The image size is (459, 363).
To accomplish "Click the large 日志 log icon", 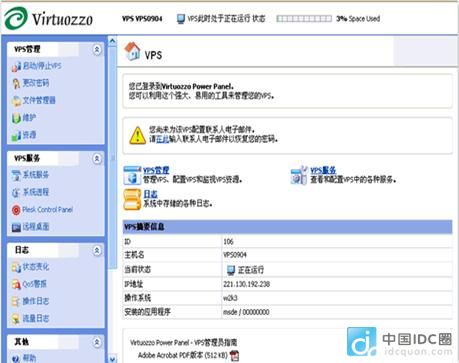I will click(x=132, y=199).
